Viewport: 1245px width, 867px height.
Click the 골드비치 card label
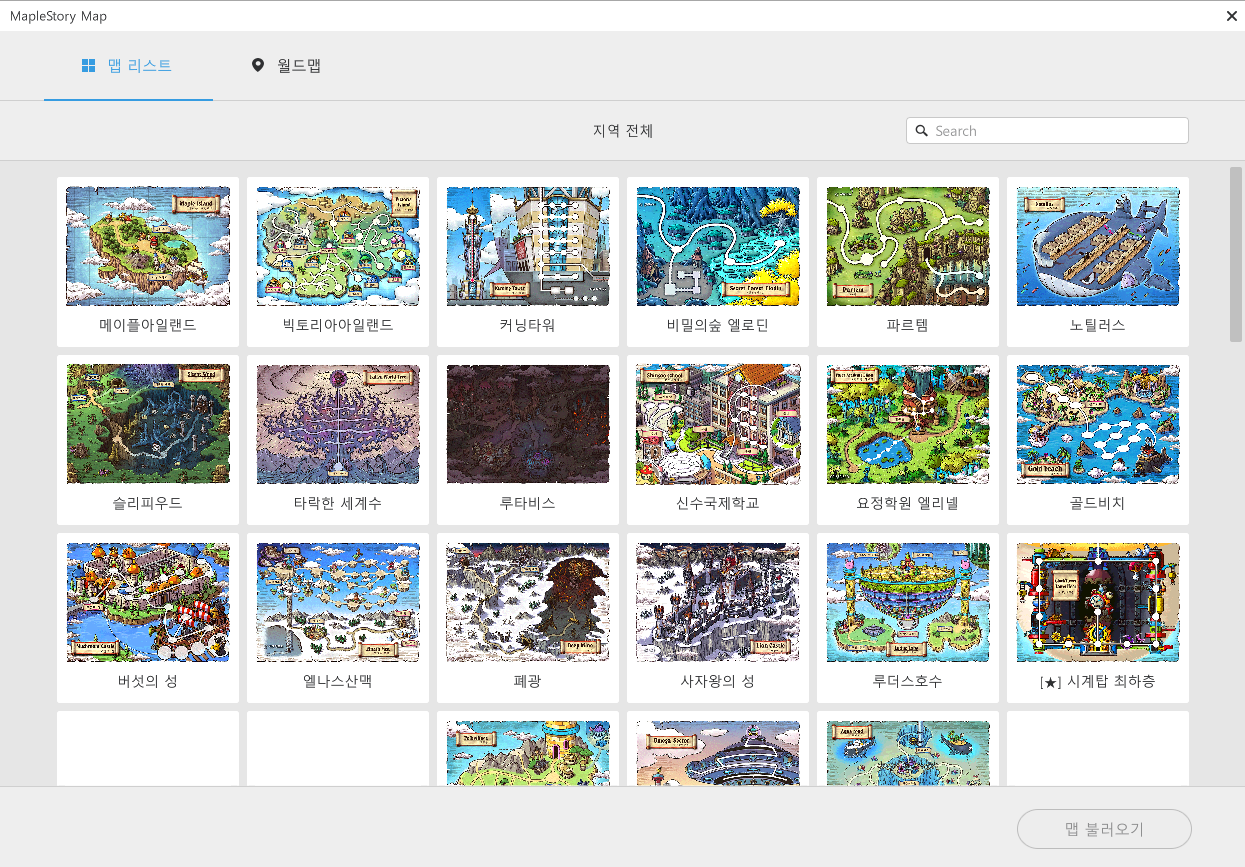tap(1098, 503)
